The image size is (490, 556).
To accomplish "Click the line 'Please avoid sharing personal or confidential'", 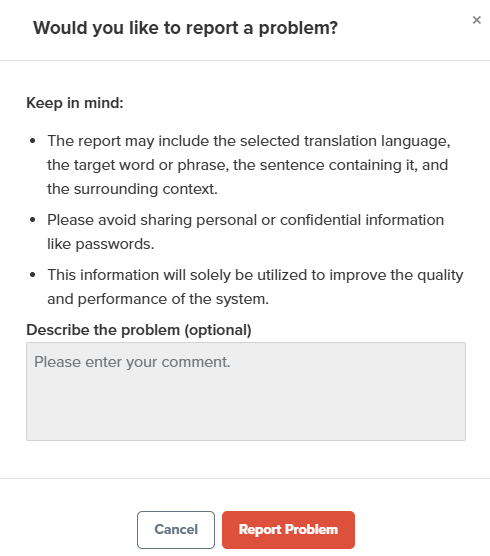I will click(245, 220).
